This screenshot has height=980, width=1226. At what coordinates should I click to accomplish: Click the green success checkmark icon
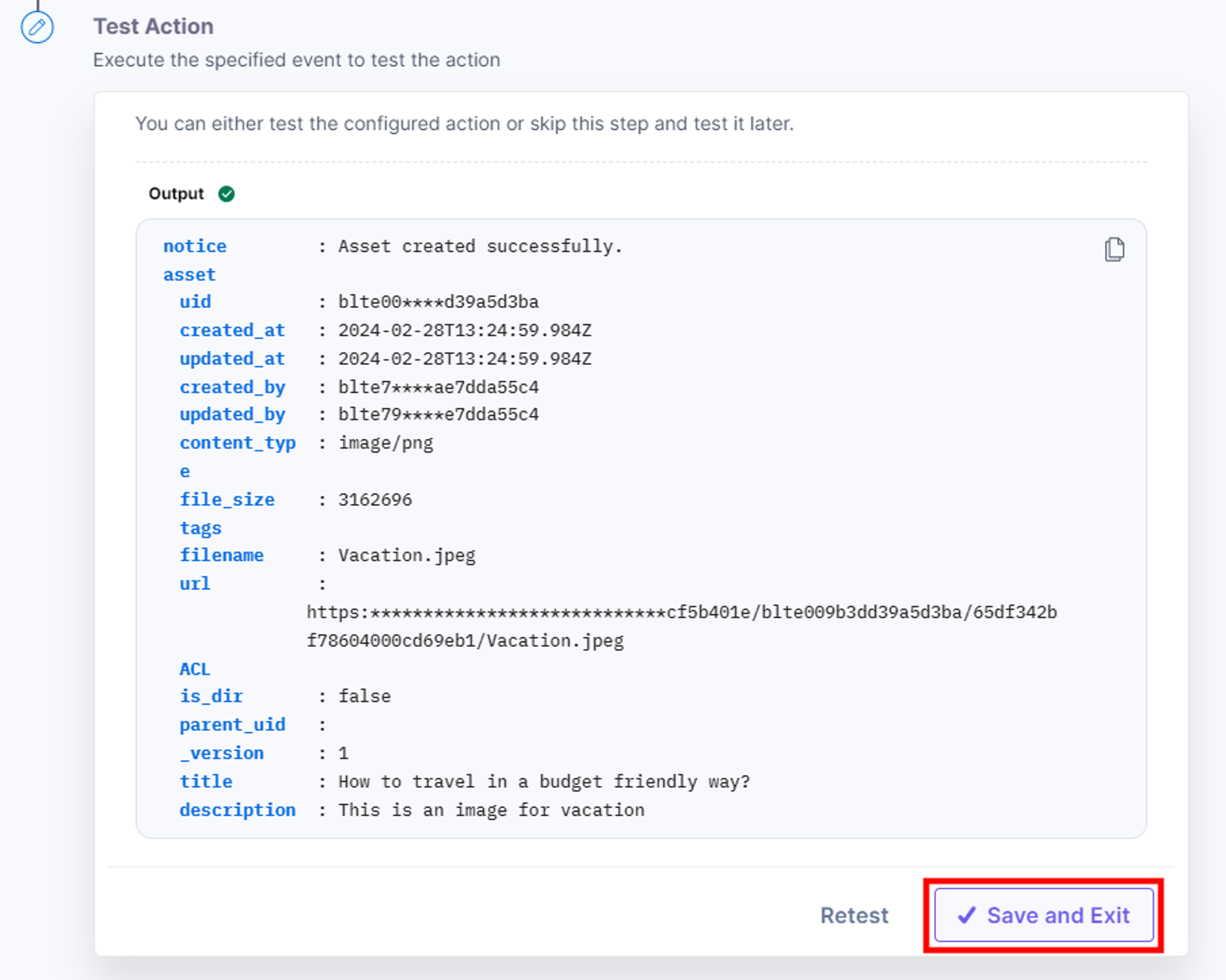pyautogui.click(x=226, y=194)
